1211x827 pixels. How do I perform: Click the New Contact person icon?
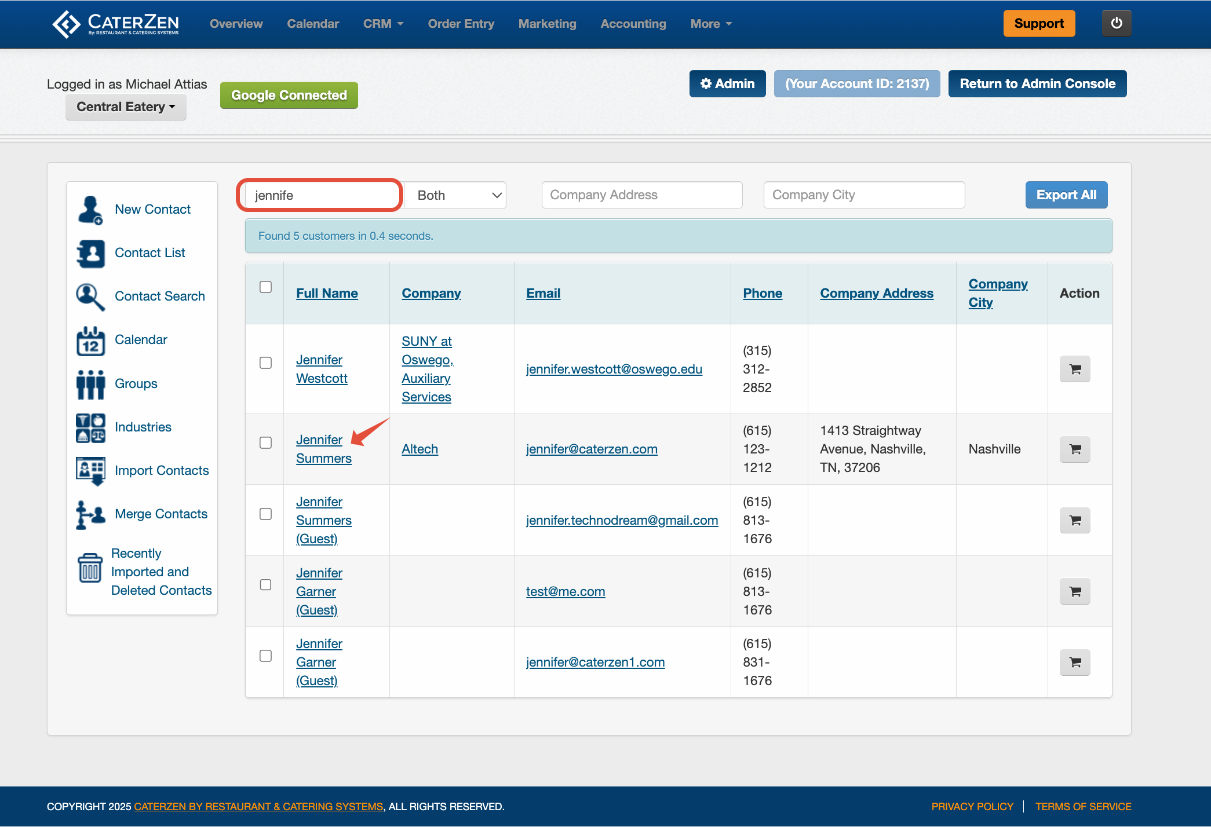91,210
